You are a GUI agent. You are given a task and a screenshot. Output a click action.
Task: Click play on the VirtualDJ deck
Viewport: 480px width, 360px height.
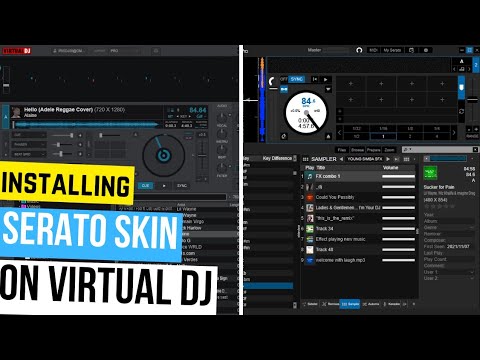pos(164,185)
